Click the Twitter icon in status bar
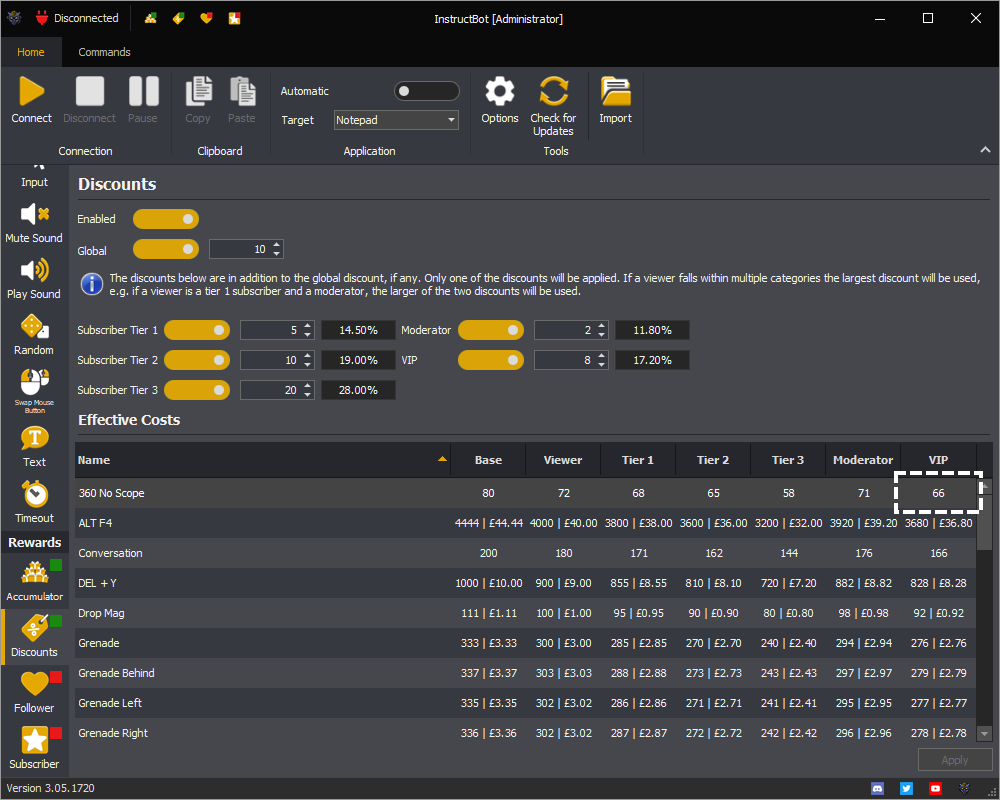This screenshot has height=800, width=1000. pos(906,789)
